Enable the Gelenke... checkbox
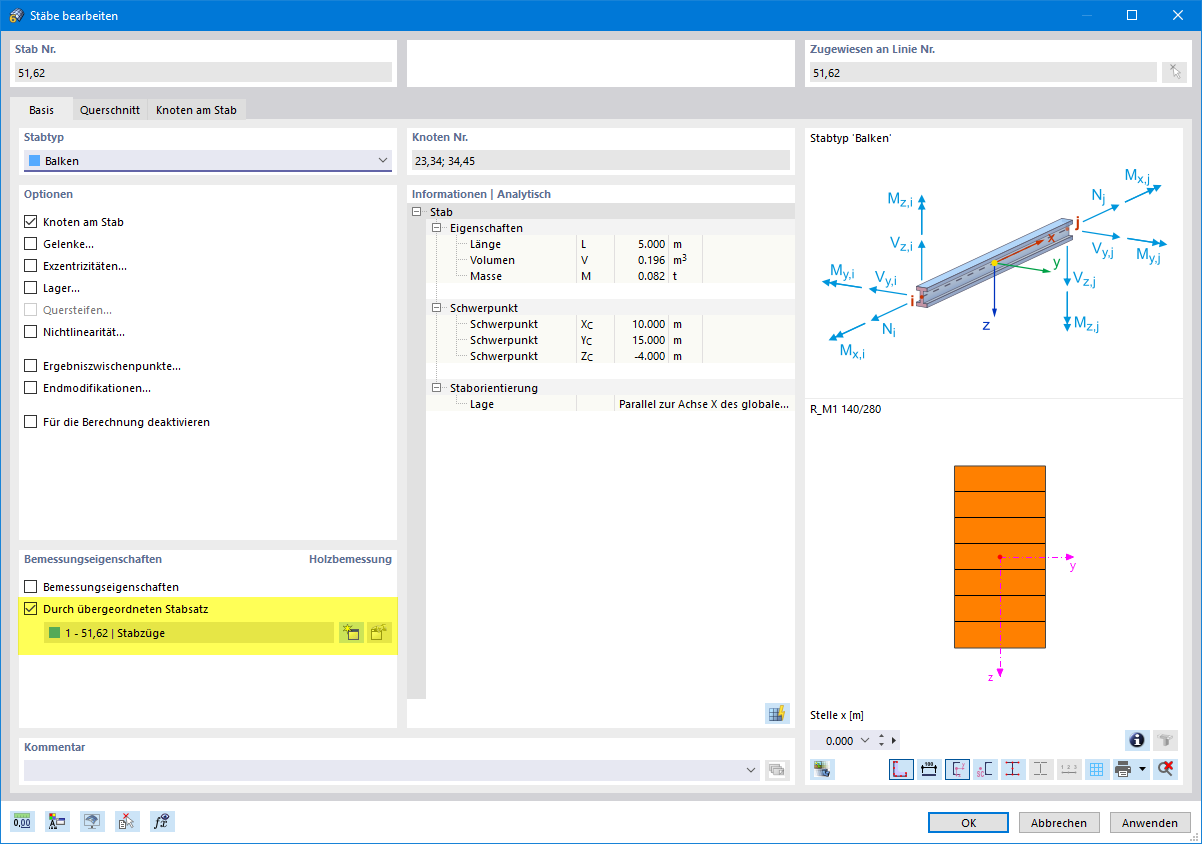 [31, 244]
